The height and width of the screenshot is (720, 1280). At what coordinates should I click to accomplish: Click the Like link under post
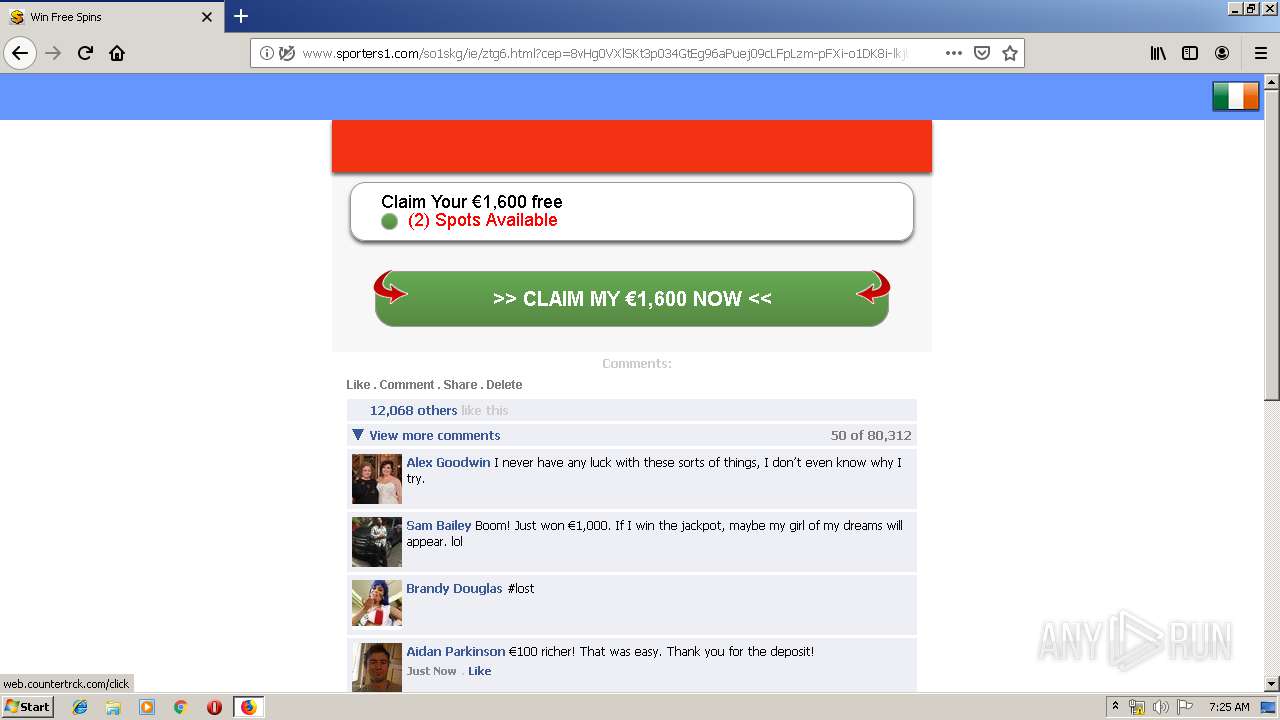pyautogui.click(x=358, y=385)
